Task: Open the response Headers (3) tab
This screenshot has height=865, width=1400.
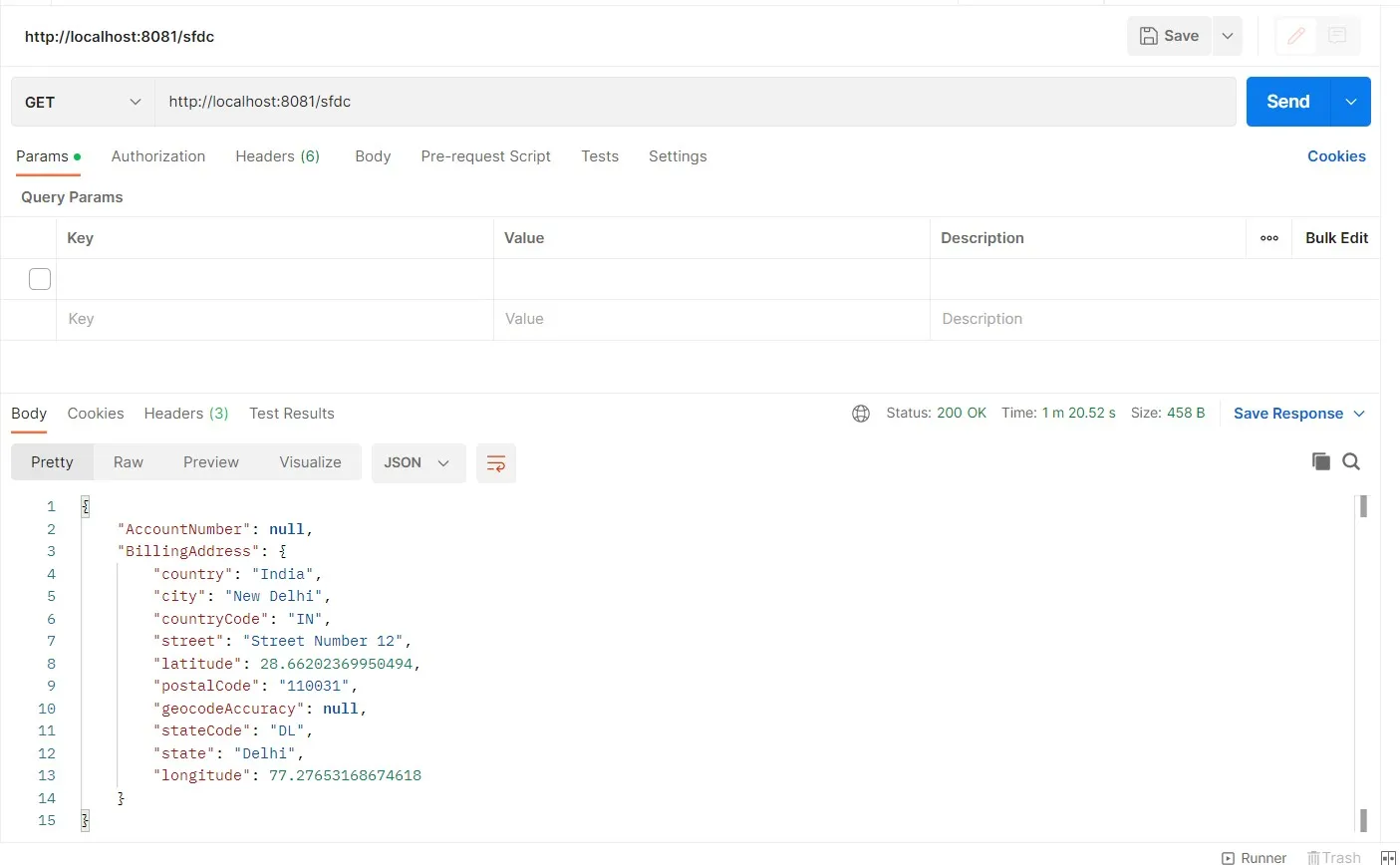Action: (x=186, y=414)
